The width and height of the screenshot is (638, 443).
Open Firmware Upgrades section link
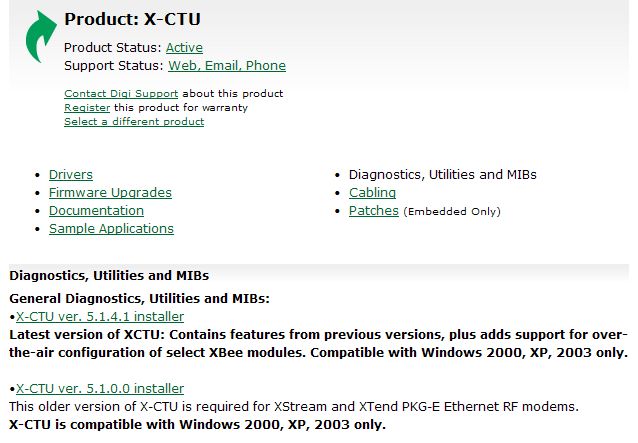click(x=110, y=192)
